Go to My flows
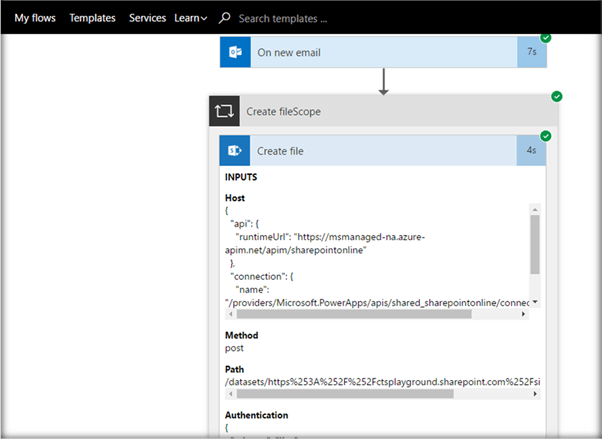The width and height of the screenshot is (602, 439). [35, 18]
